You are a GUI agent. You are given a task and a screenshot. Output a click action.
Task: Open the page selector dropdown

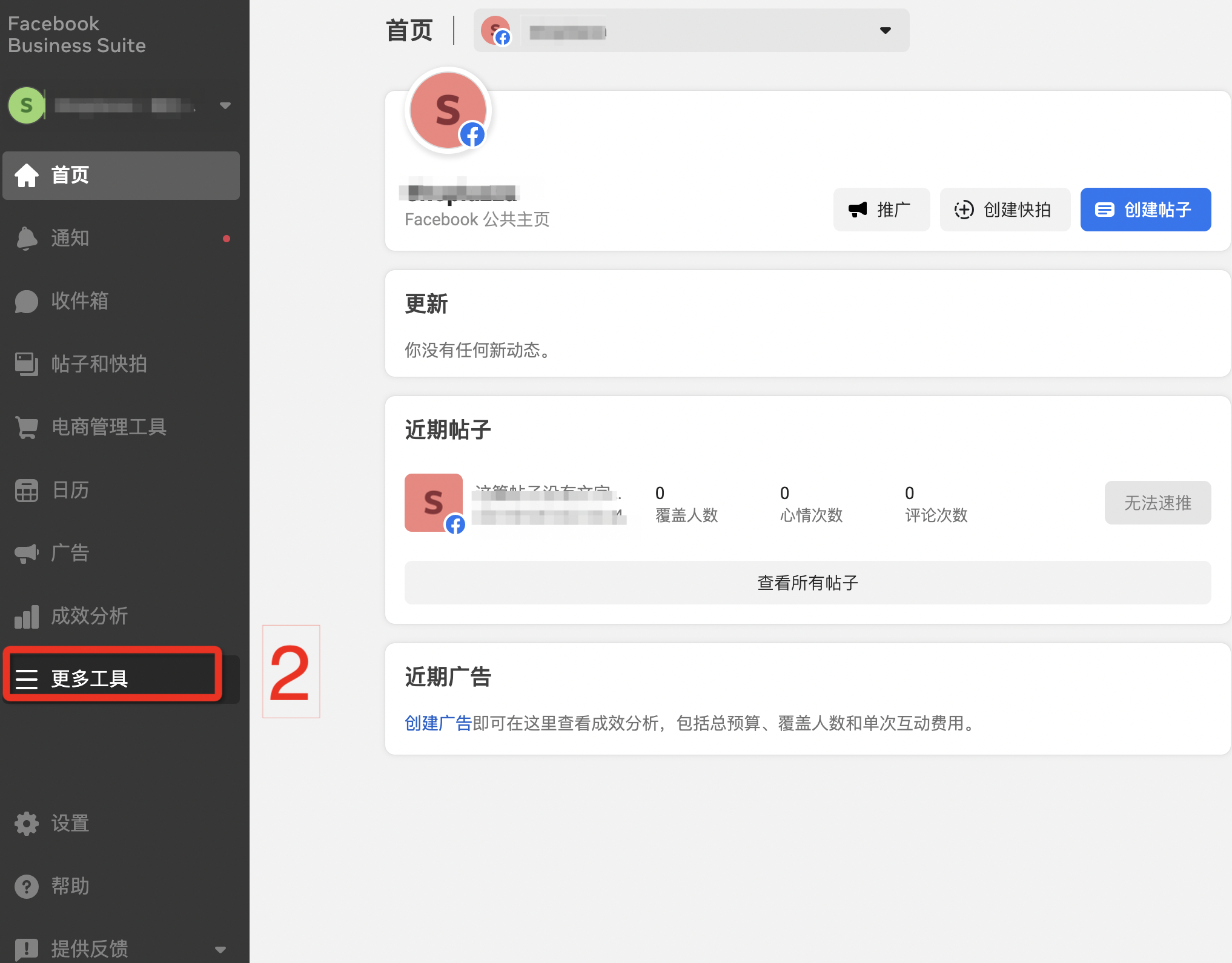(692, 30)
